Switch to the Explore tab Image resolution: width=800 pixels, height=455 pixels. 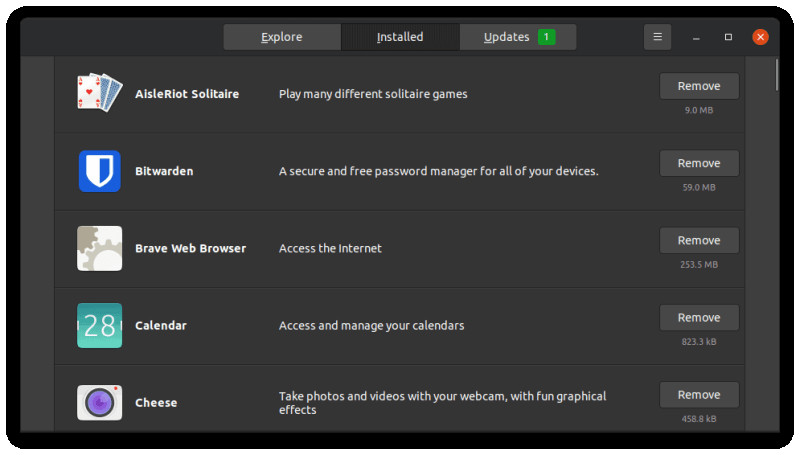tap(282, 37)
